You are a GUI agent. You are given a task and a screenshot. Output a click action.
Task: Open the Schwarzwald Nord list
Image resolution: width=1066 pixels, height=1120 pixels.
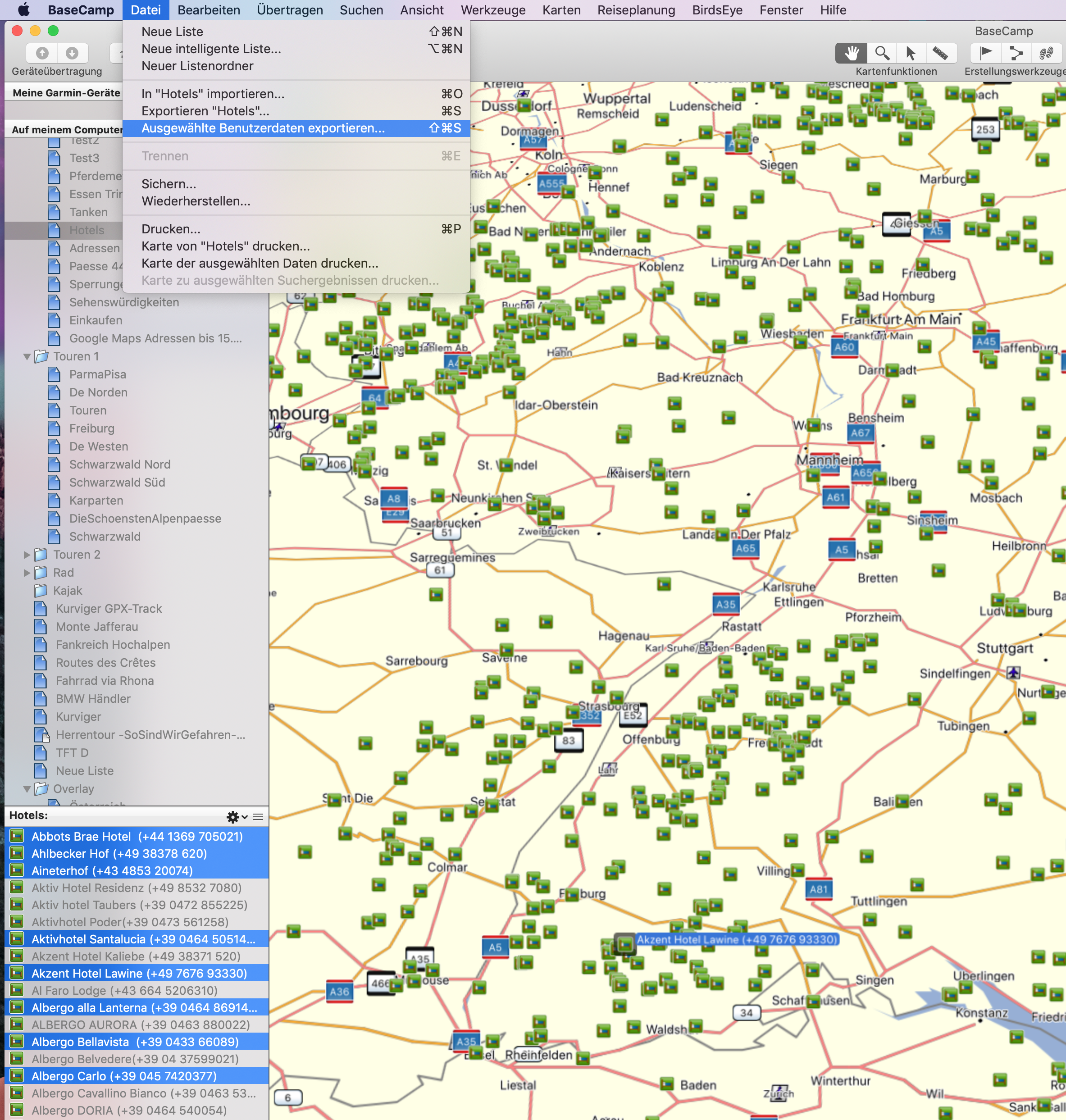tap(119, 464)
